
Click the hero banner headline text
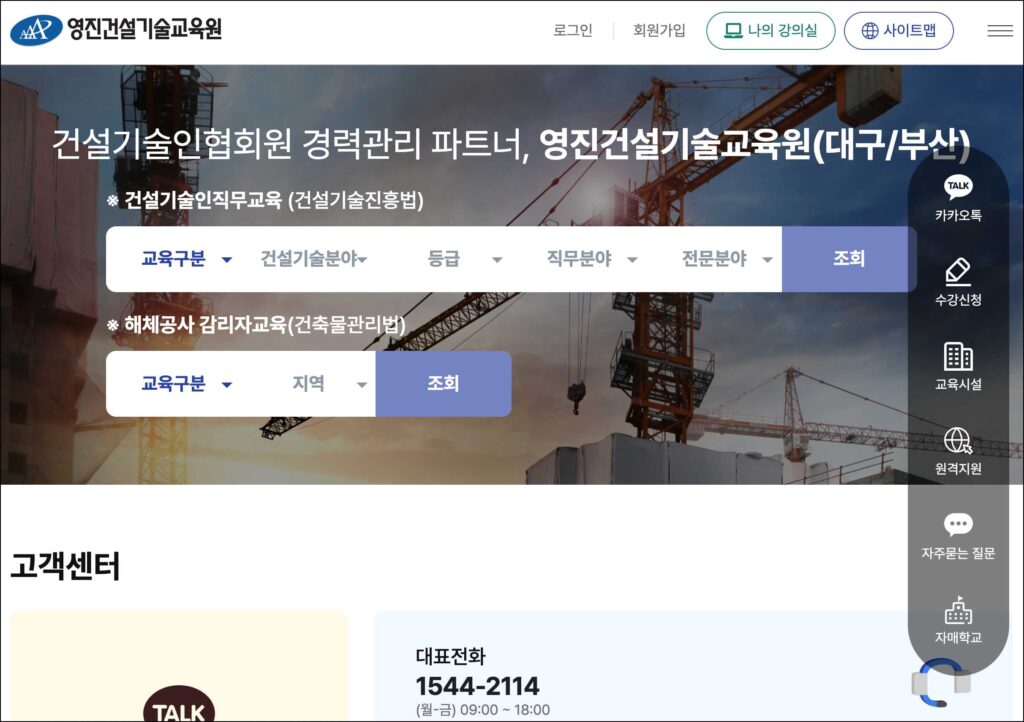(x=511, y=145)
